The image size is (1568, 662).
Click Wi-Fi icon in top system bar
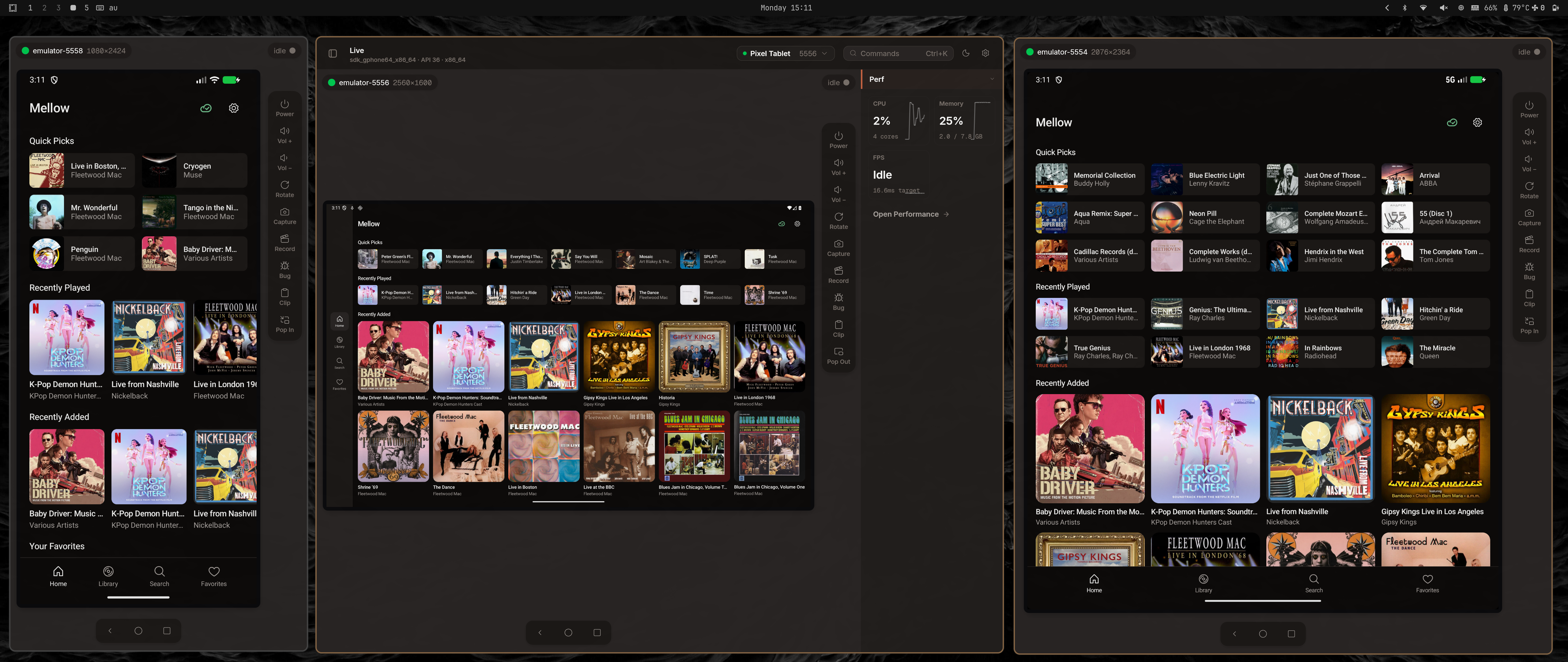coord(1423,8)
